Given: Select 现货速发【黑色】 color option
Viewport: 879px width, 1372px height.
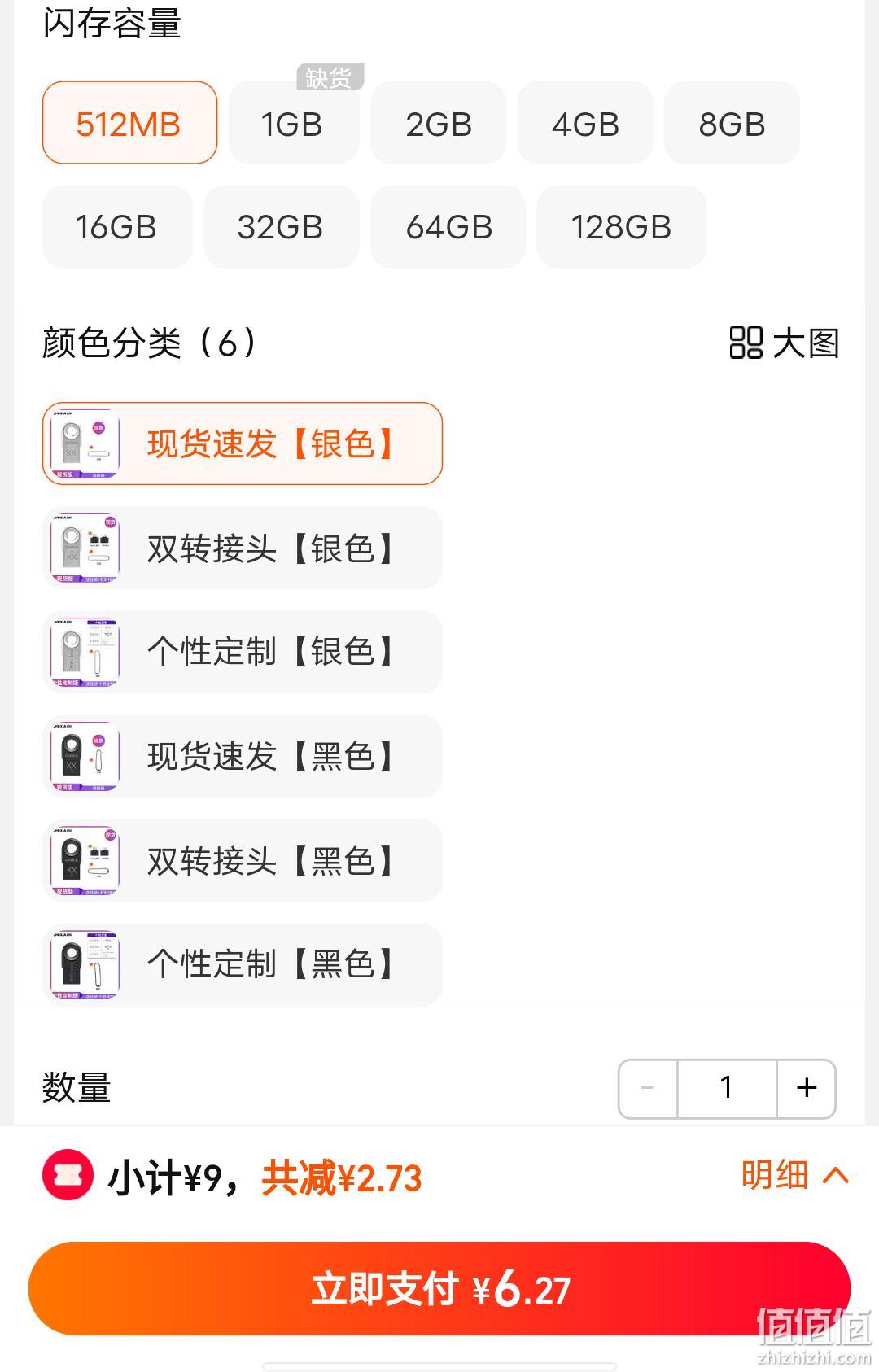Looking at the screenshot, I should tap(242, 756).
